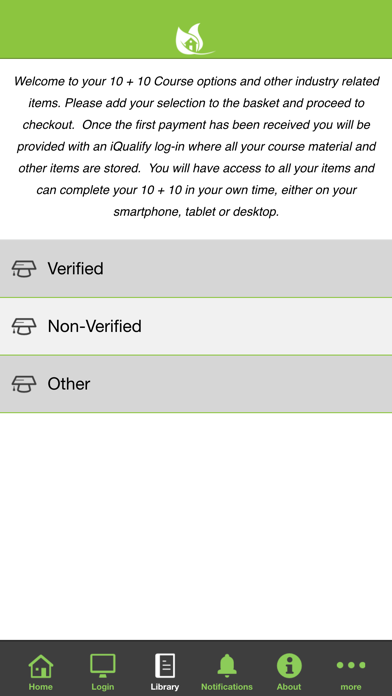Click graduation cap icon beside Other

(24, 384)
